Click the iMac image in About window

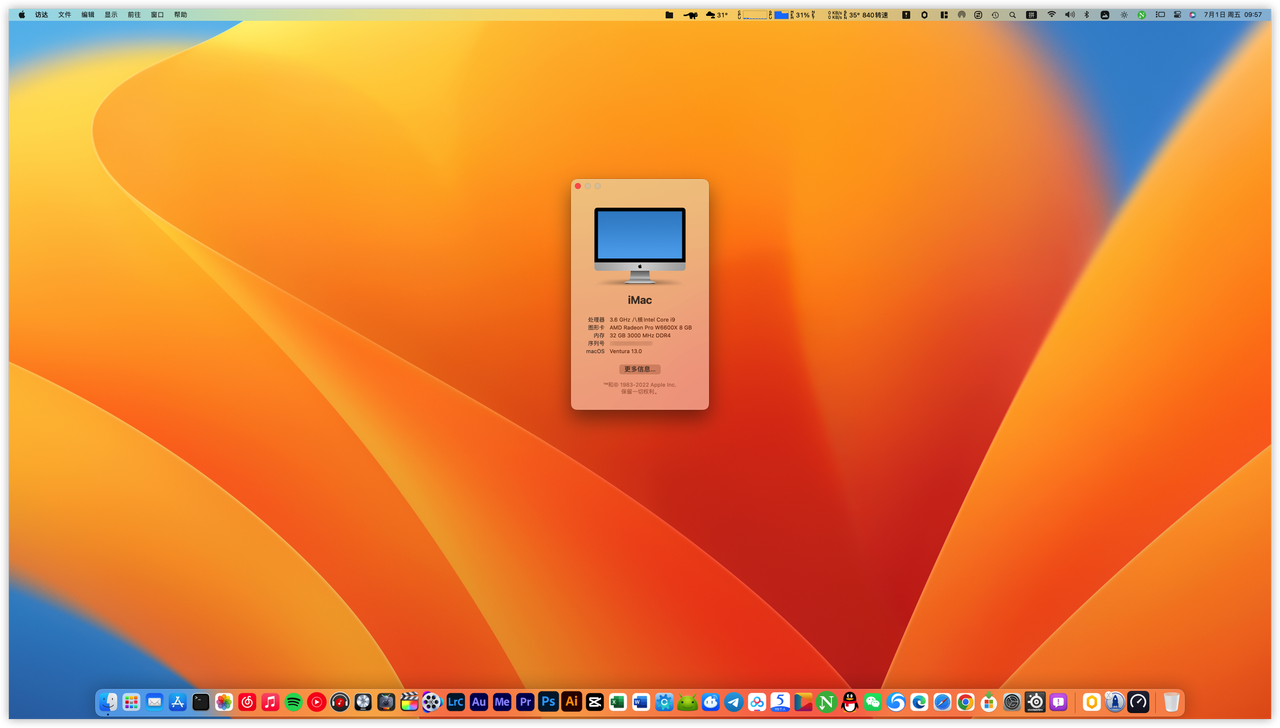pyautogui.click(x=640, y=245)
